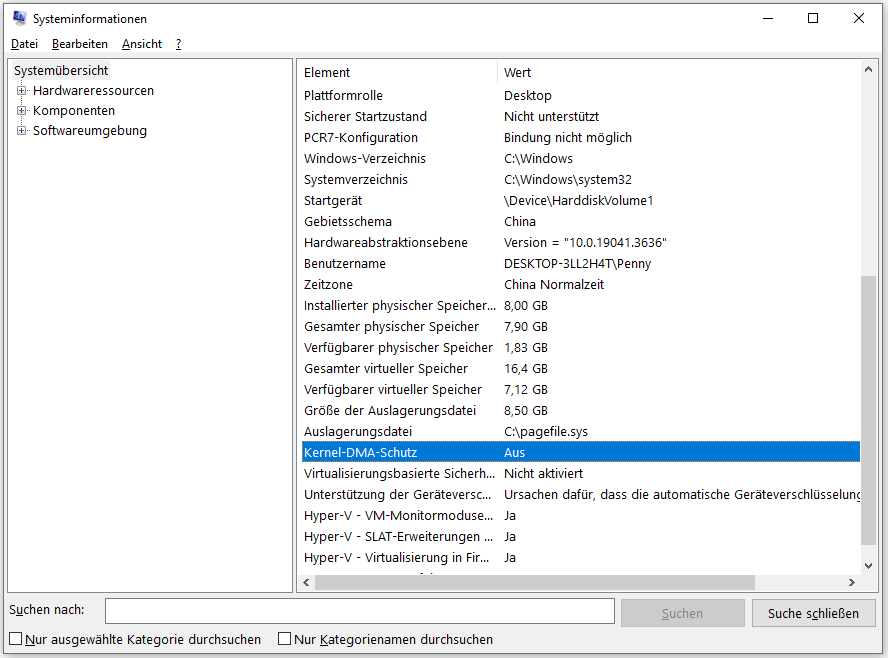Click the Wert column header
This screenshot has width=888, height=658.
[x=517, y=73]
